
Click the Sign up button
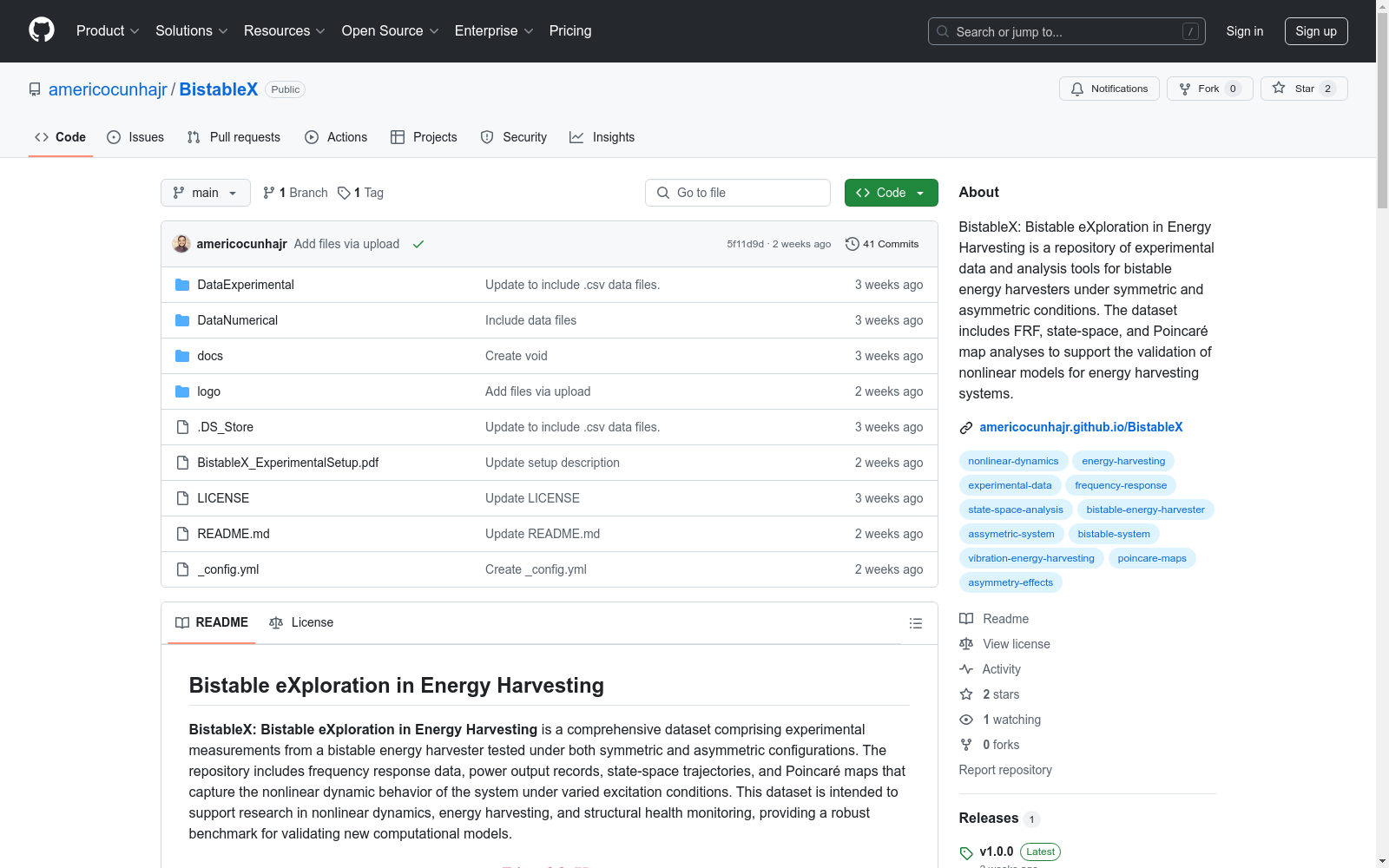(1316, 31)
